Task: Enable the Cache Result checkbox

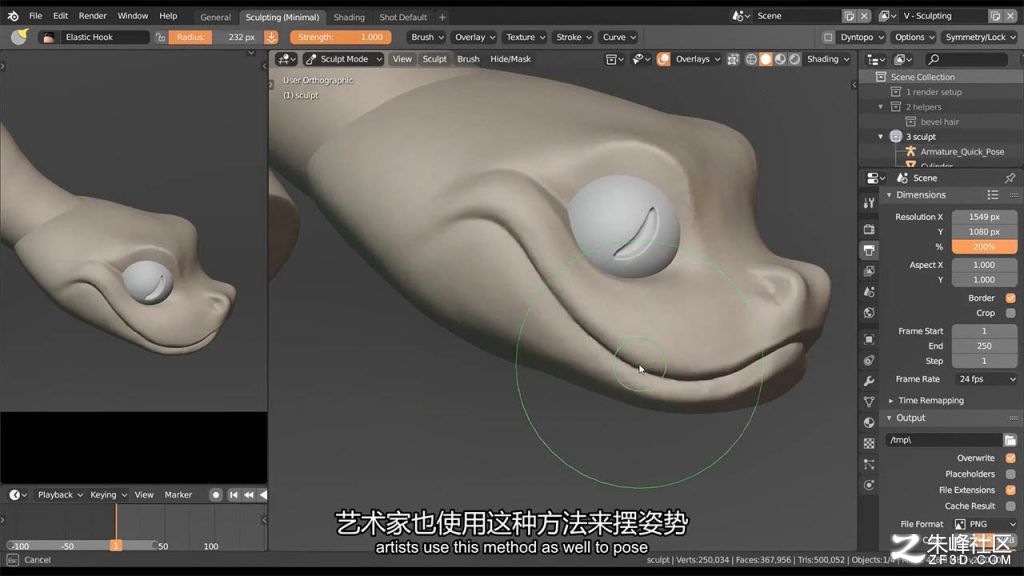Action: (x=1010, y=506)
